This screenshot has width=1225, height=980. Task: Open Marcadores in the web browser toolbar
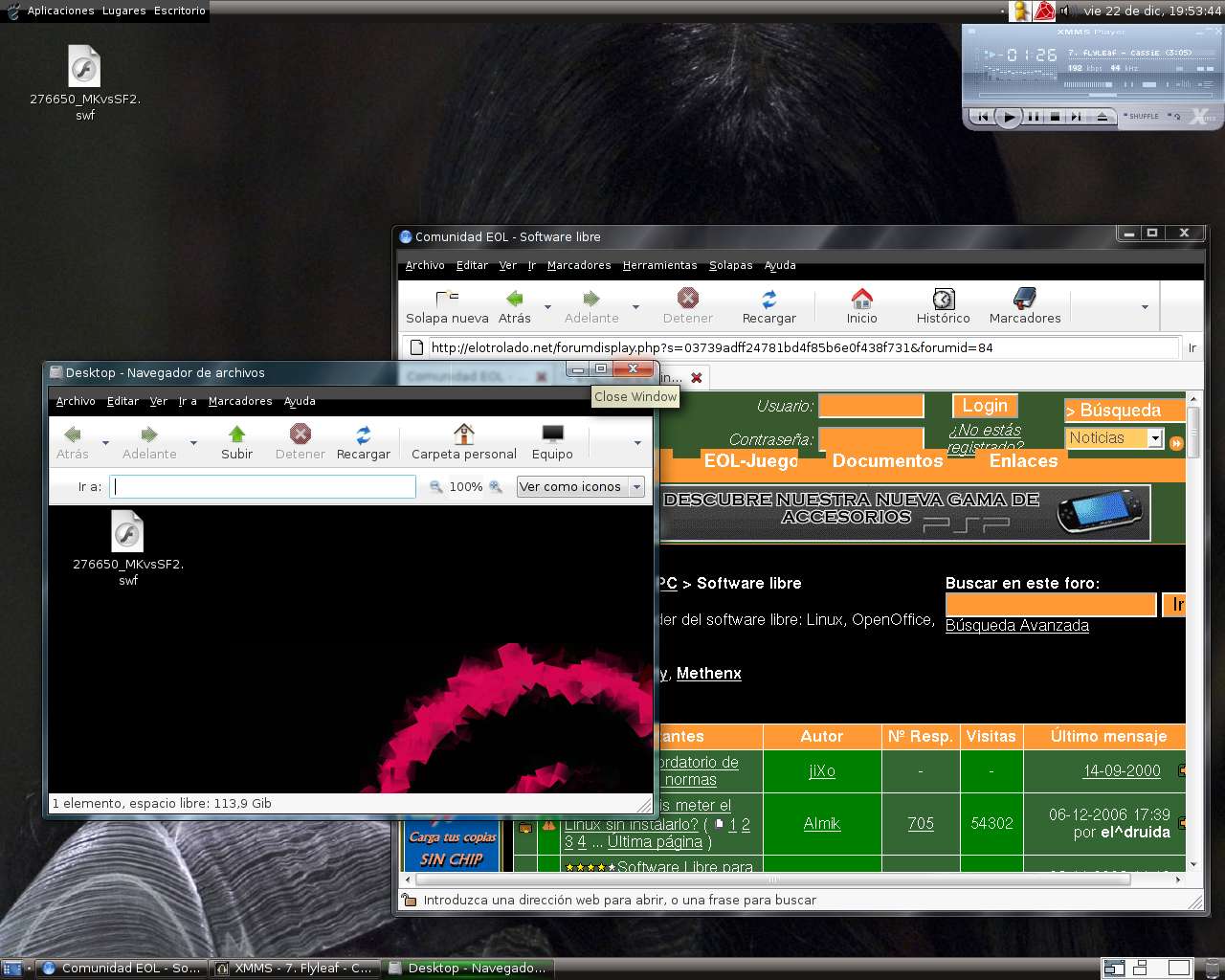tap(1024, 306)
